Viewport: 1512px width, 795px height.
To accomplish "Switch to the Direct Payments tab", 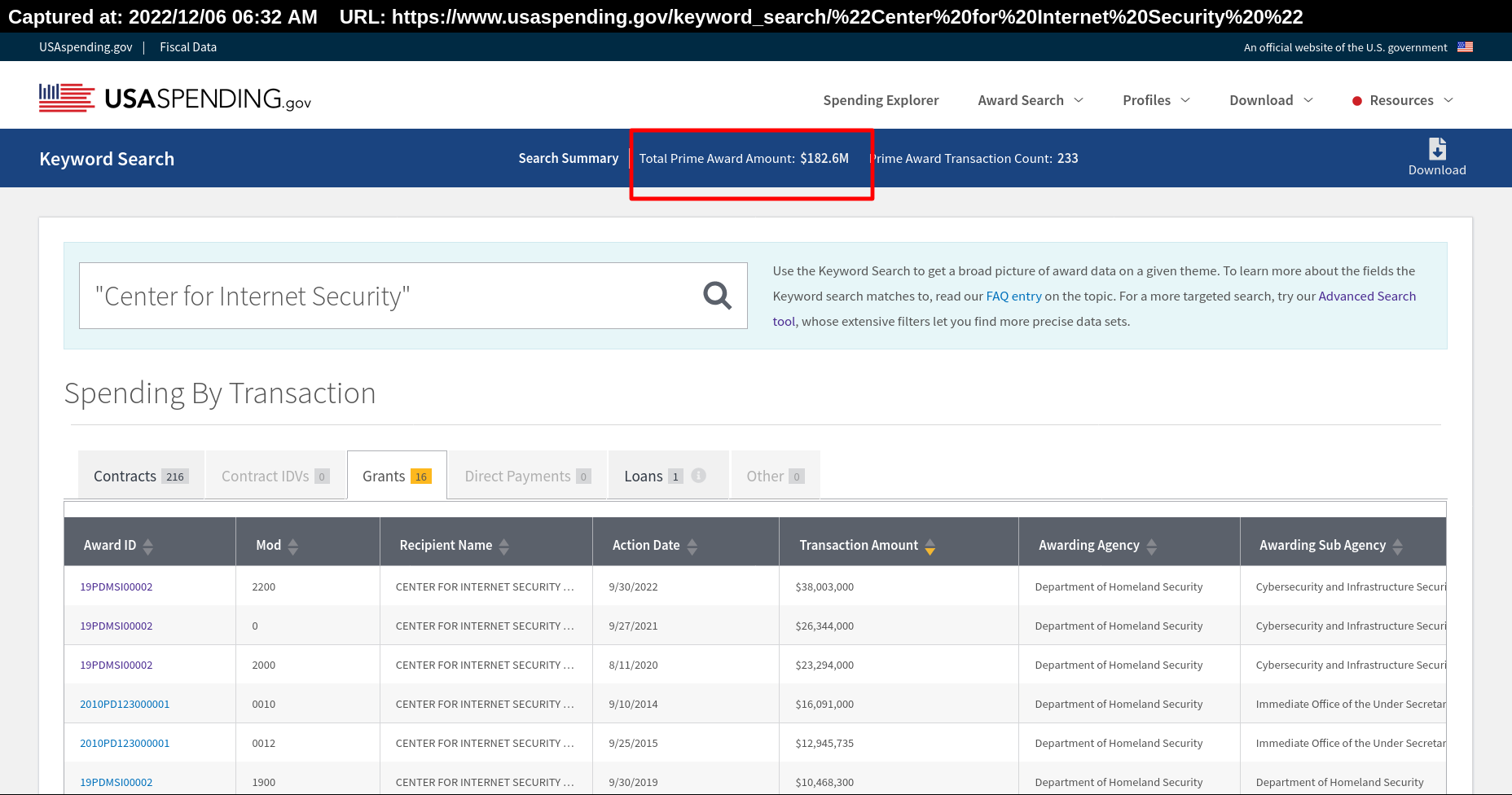I will [528, 476].
